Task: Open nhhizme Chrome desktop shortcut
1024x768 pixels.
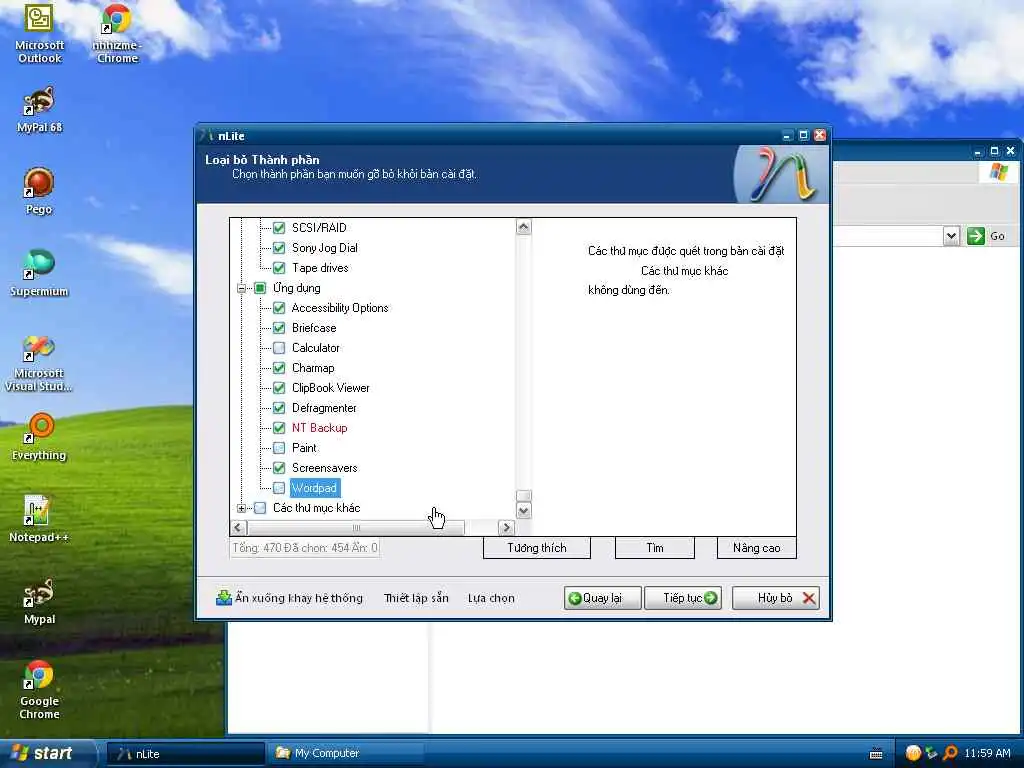Action: 117,33
